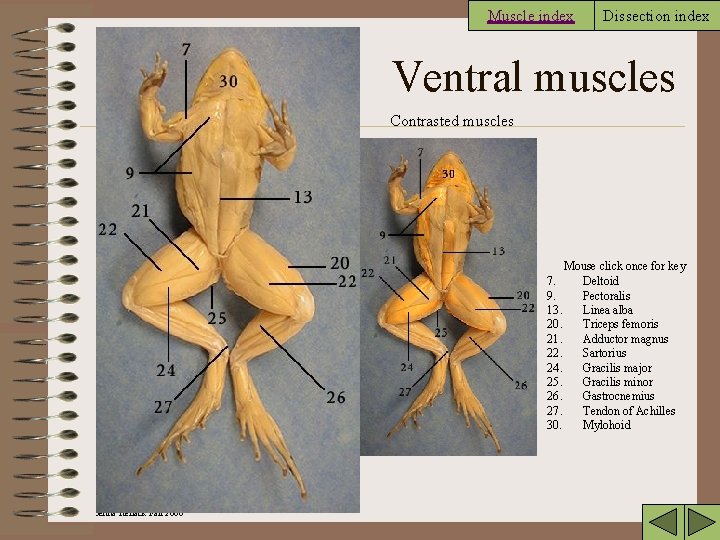
Task: Select key entry '20. Triceps femoris'
Action: click(x=602, y=324)
